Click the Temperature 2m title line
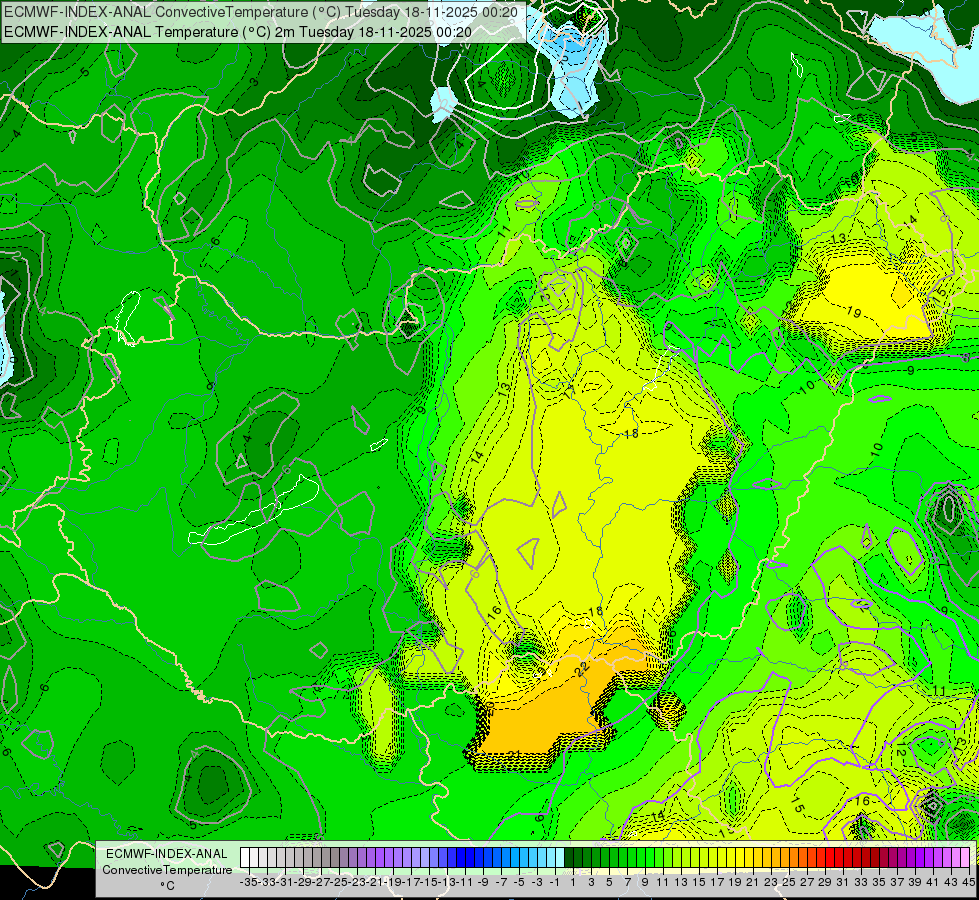Image resolution: width=979 pixels, height=900 pixels. (x=237, y=32)
